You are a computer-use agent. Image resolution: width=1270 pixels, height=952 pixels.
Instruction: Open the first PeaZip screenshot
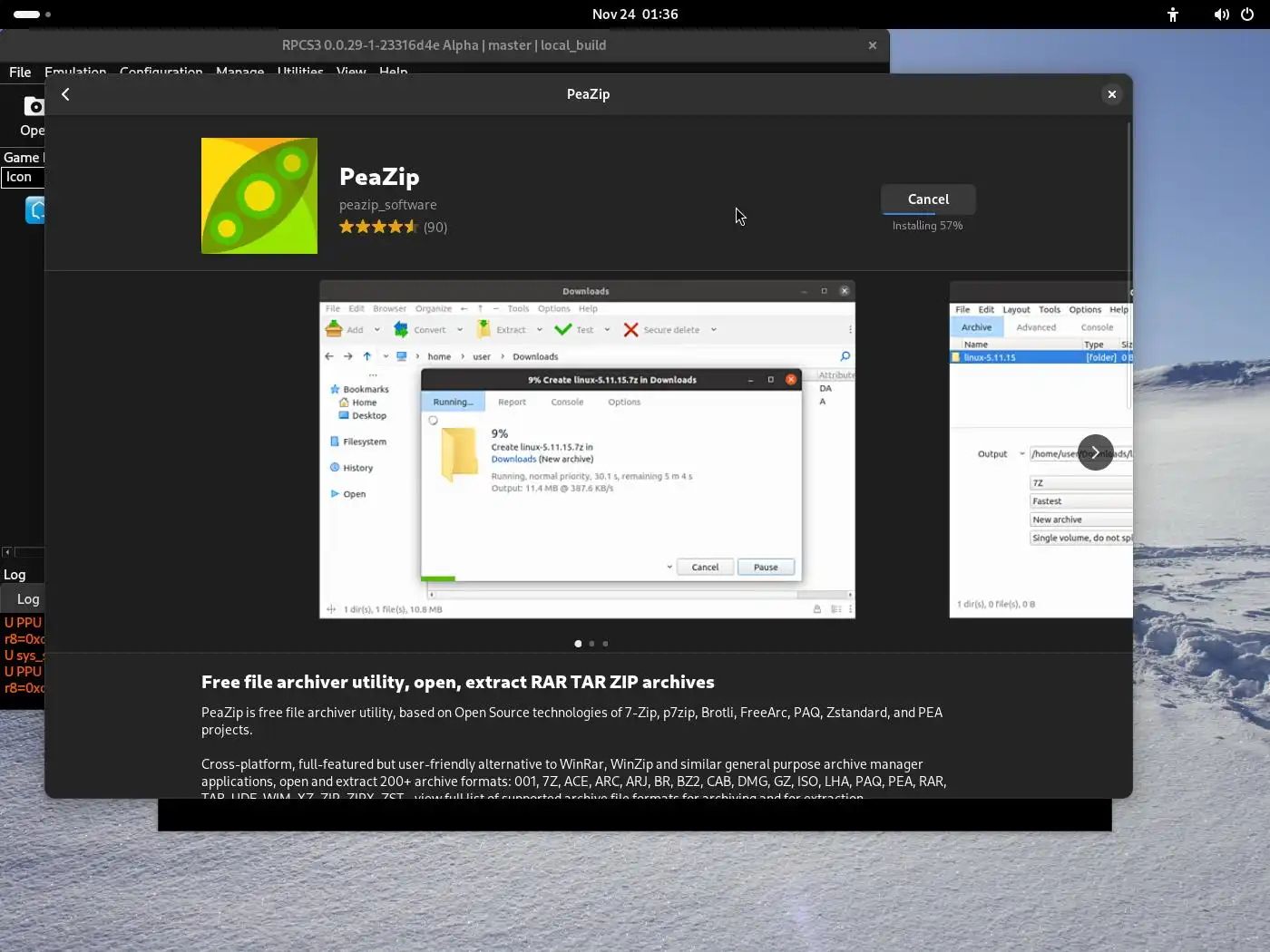pos(587,450)
